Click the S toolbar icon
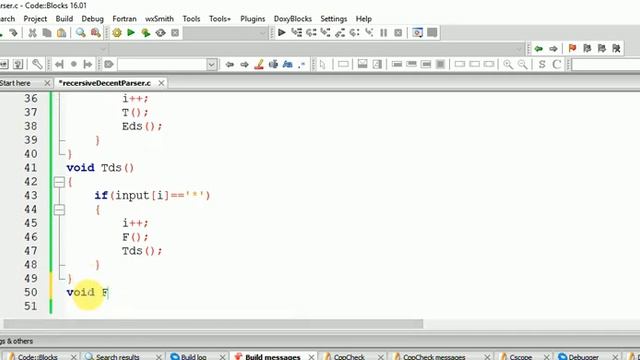Image resolution: width=640 pixels, height=360 pixels. (x=542, y=64)
